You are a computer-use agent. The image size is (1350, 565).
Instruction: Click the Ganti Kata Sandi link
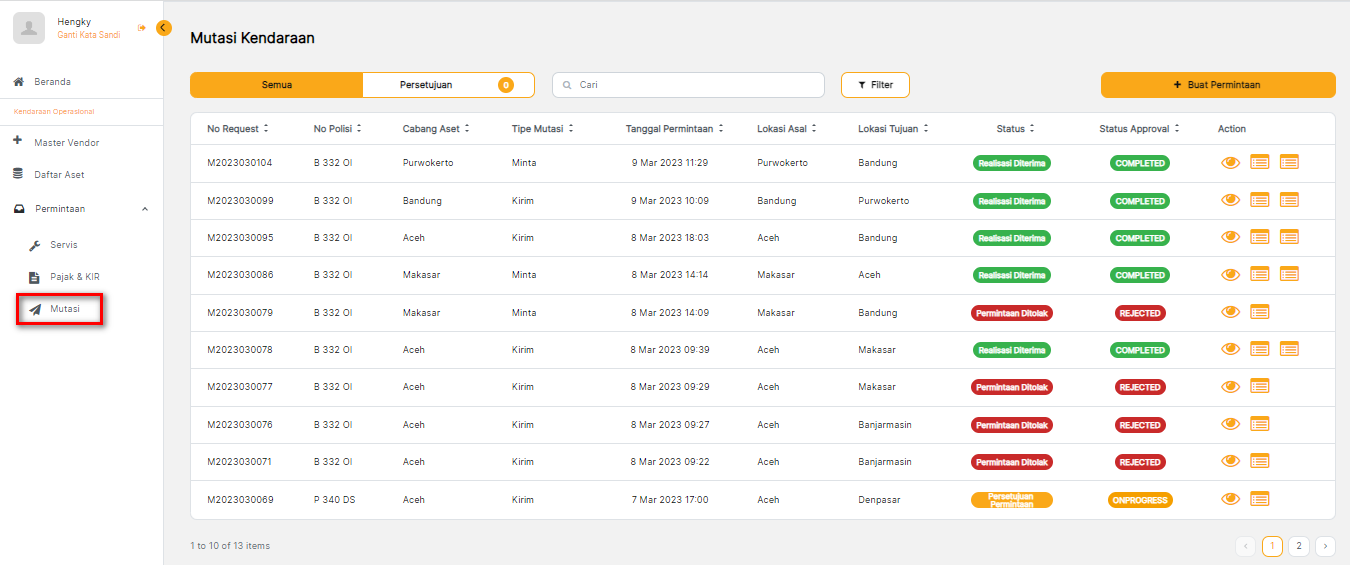88,35
